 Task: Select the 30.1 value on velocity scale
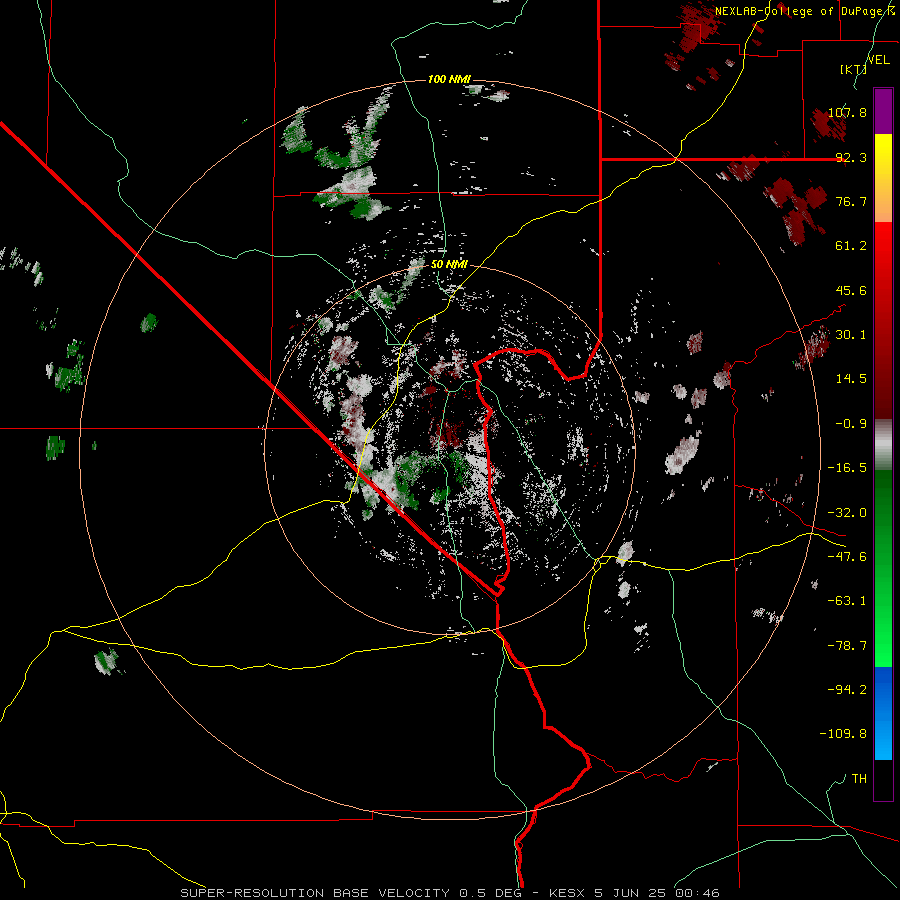[851, 335]
